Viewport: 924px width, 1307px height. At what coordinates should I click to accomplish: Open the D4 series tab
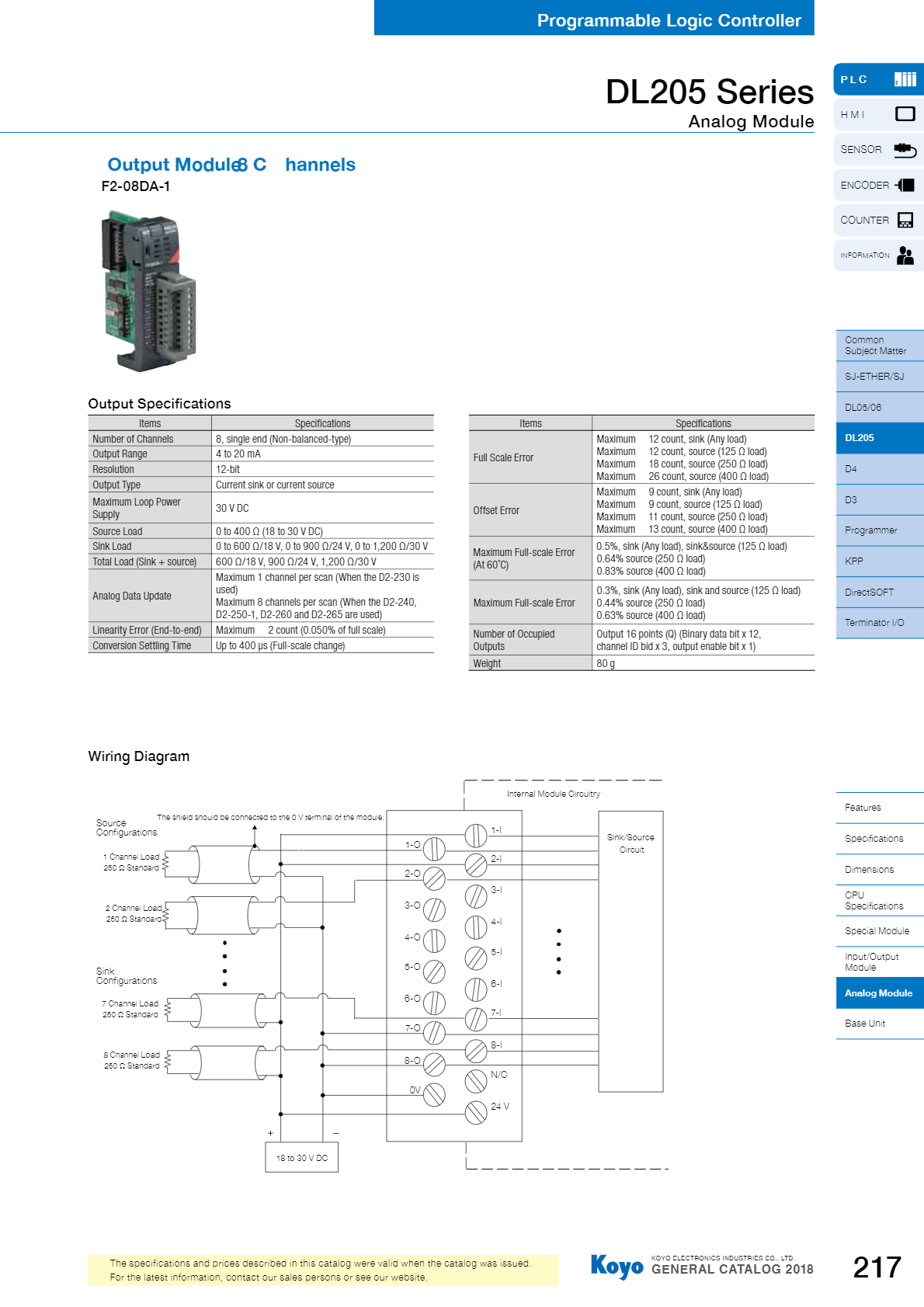[880, 469]
